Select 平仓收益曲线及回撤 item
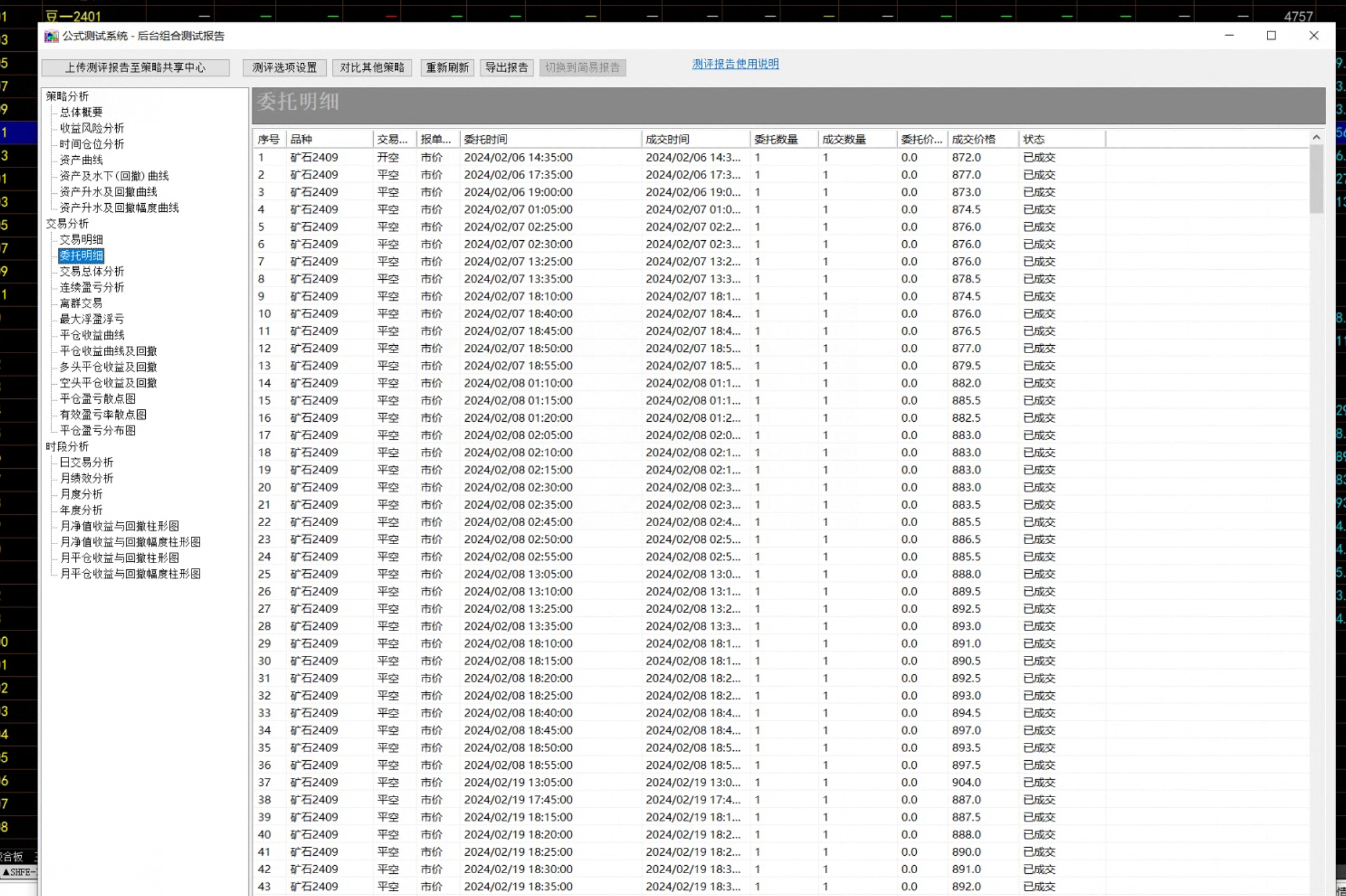The height and width of the screenshot is (896, 1346). tap(108, 351)
